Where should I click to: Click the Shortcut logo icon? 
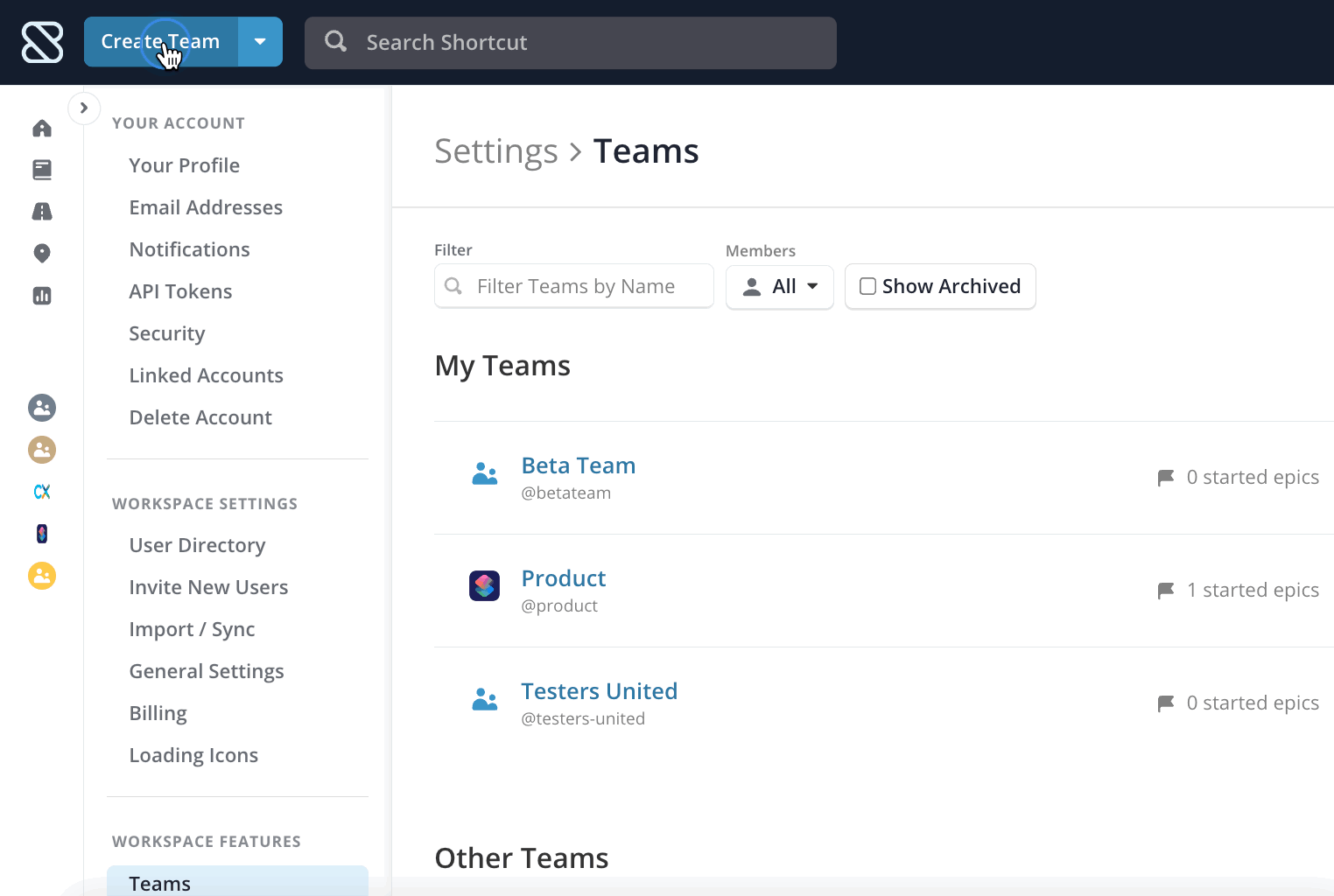click(x=42, y=42)
